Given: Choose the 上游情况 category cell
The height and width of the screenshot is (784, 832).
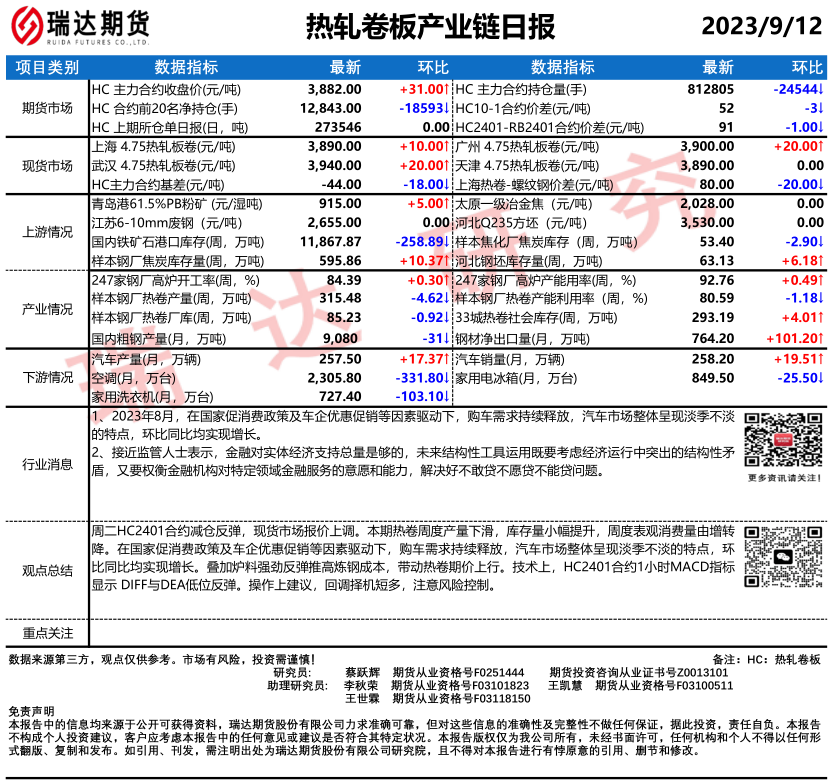Looking at the screenshot, I should 46,232.
